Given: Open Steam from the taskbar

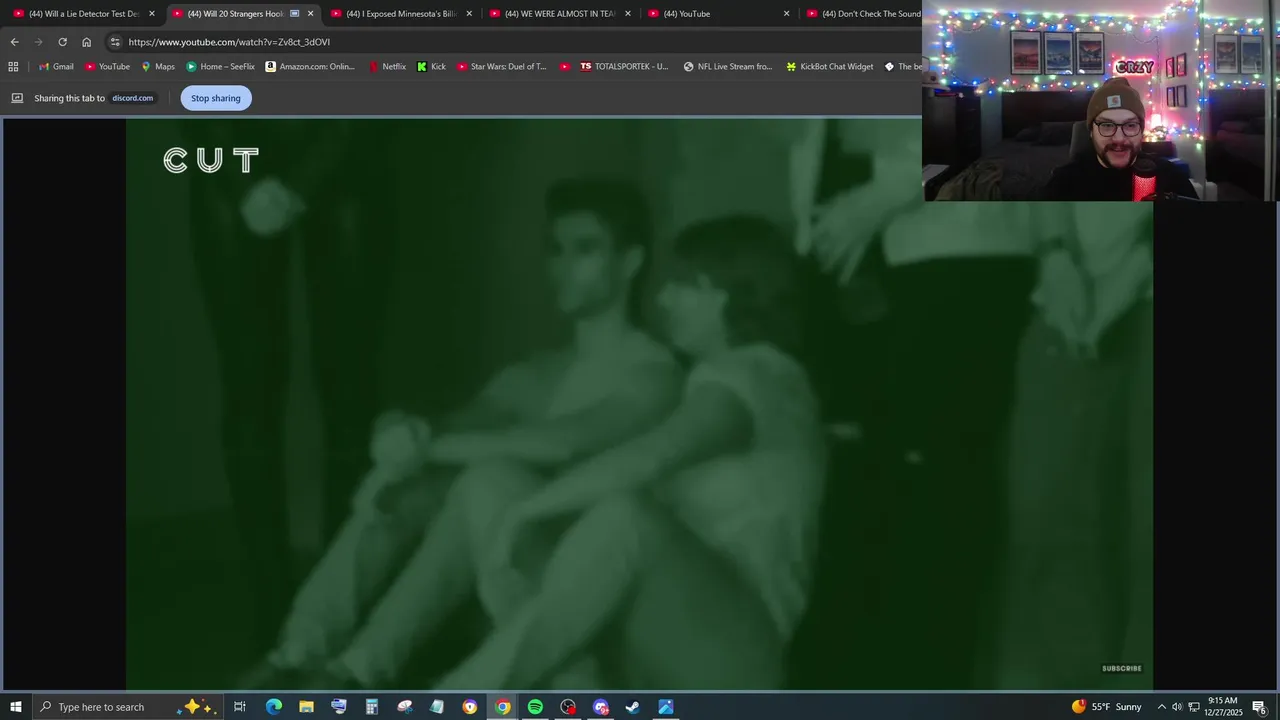Looking at the screenshot, I should point(633,707).
